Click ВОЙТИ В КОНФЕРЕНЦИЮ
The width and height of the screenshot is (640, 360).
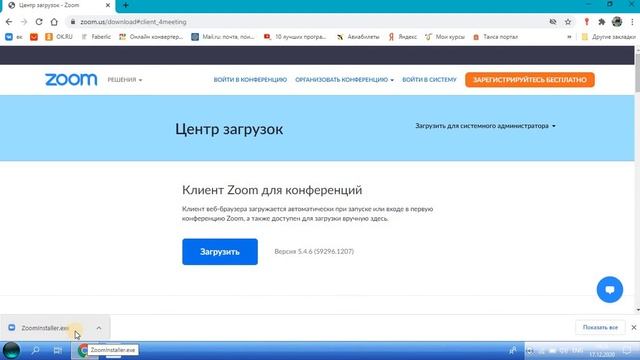(250, 80)
